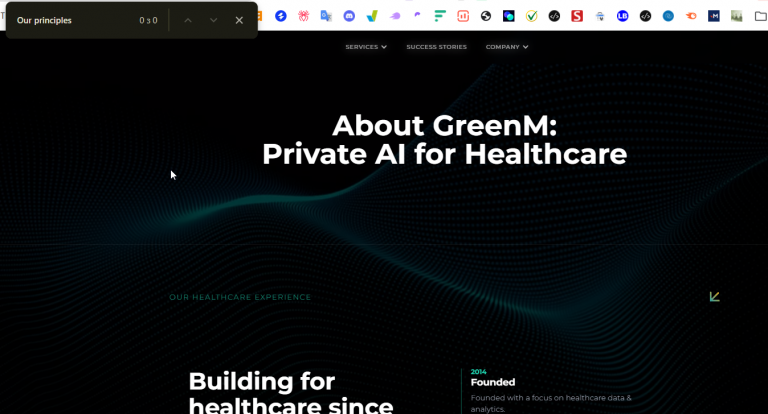Viewport: 768px width, 414px height.
Task: Open the red square bars bookmark icon
Action: point(463,16)
